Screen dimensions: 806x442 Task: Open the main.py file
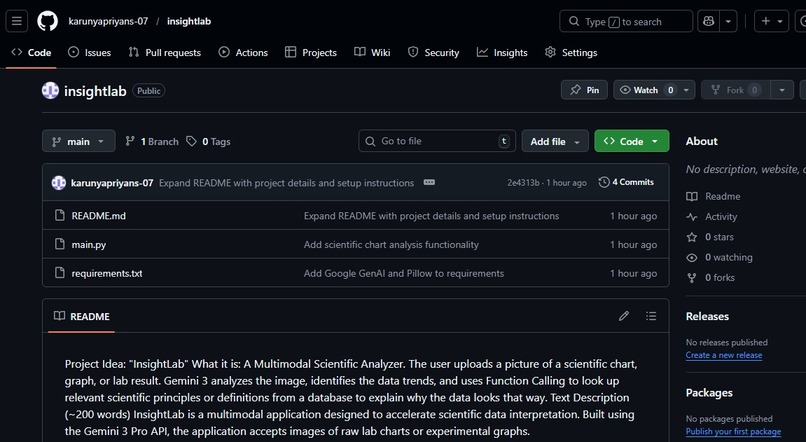tap(88, 245)
